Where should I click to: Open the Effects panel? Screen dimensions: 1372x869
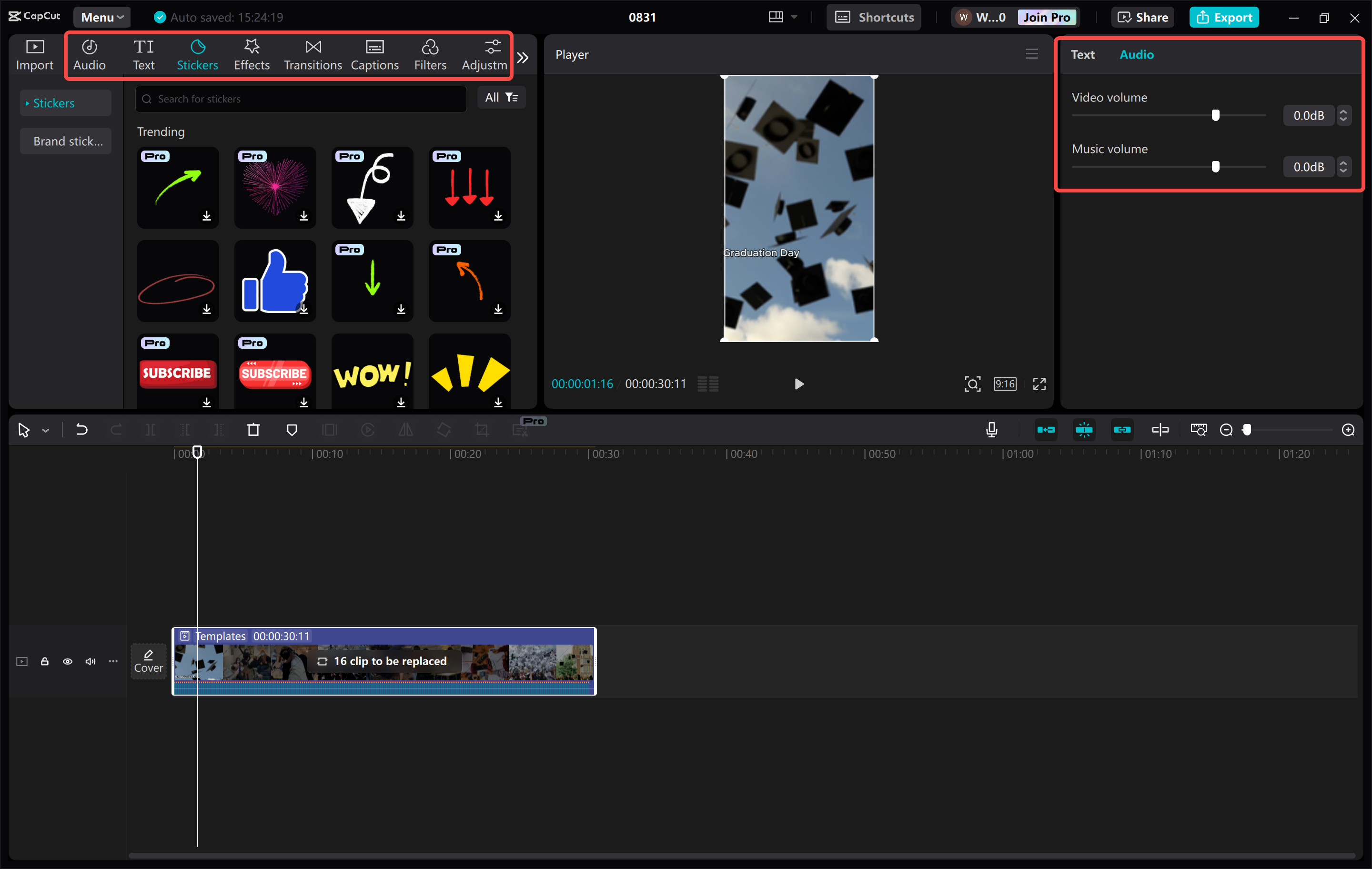(x=251, y=54)
